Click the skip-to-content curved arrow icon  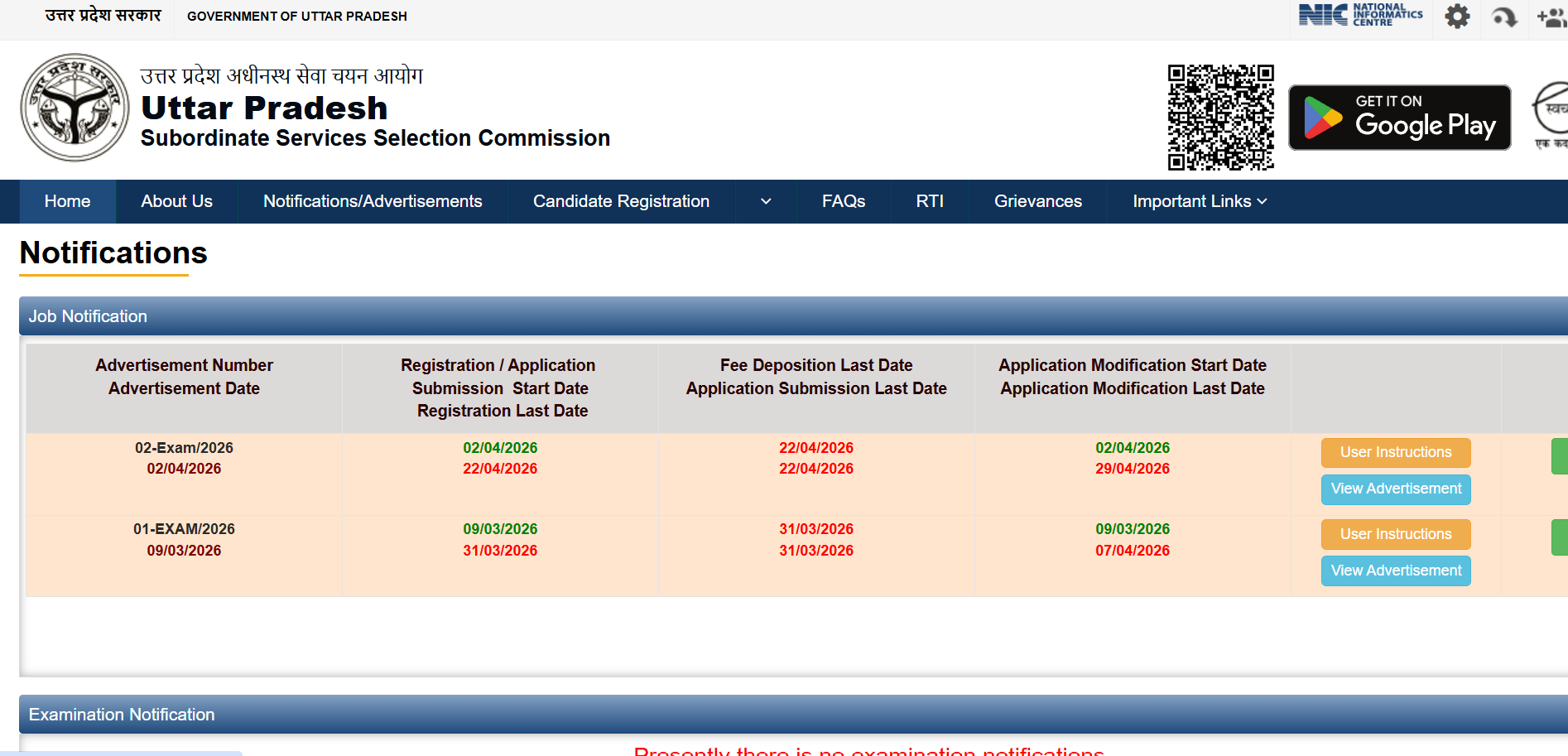click(1504, 17)
